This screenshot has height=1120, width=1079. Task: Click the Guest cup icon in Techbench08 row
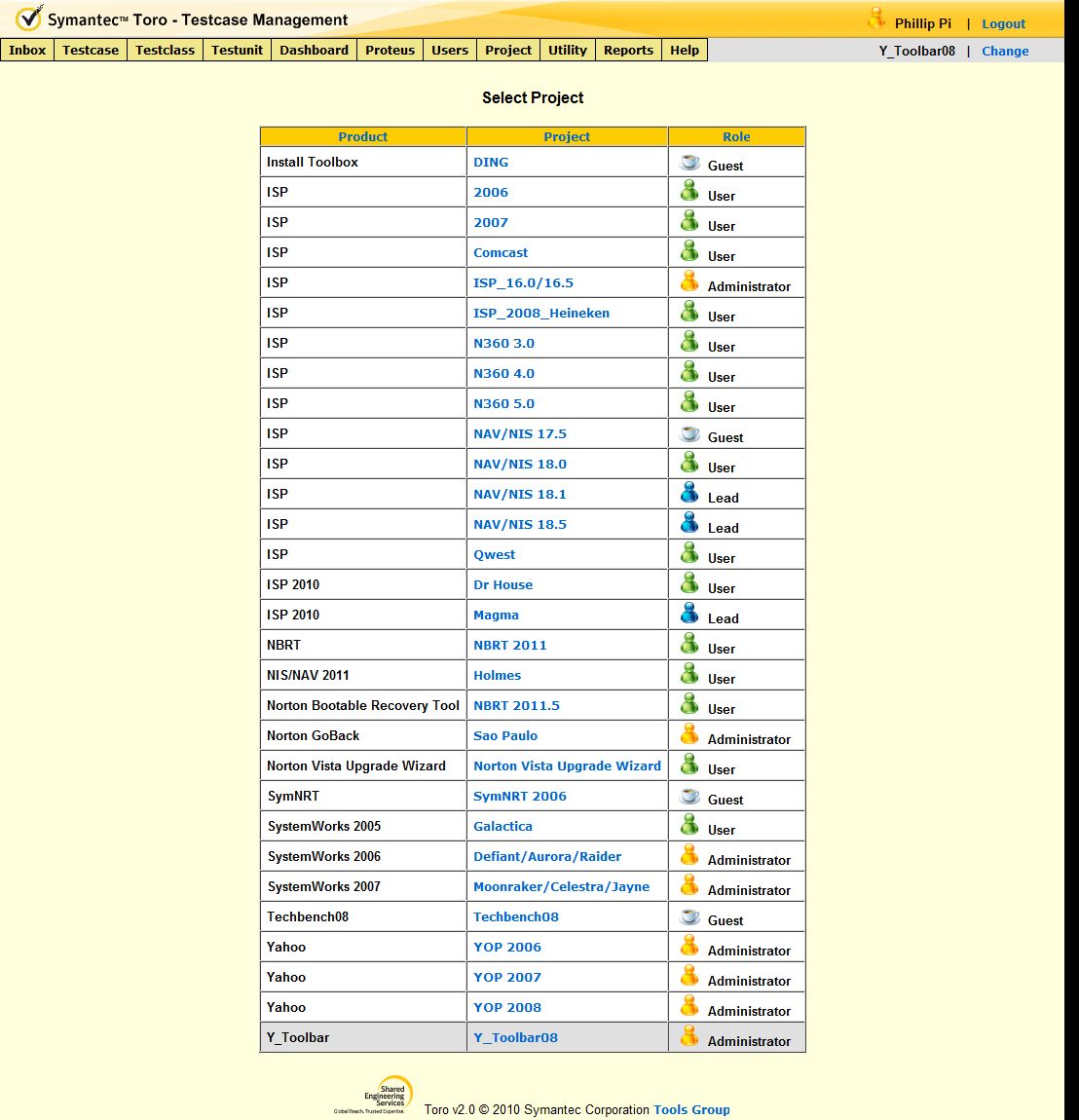click(x=689, y=916)
